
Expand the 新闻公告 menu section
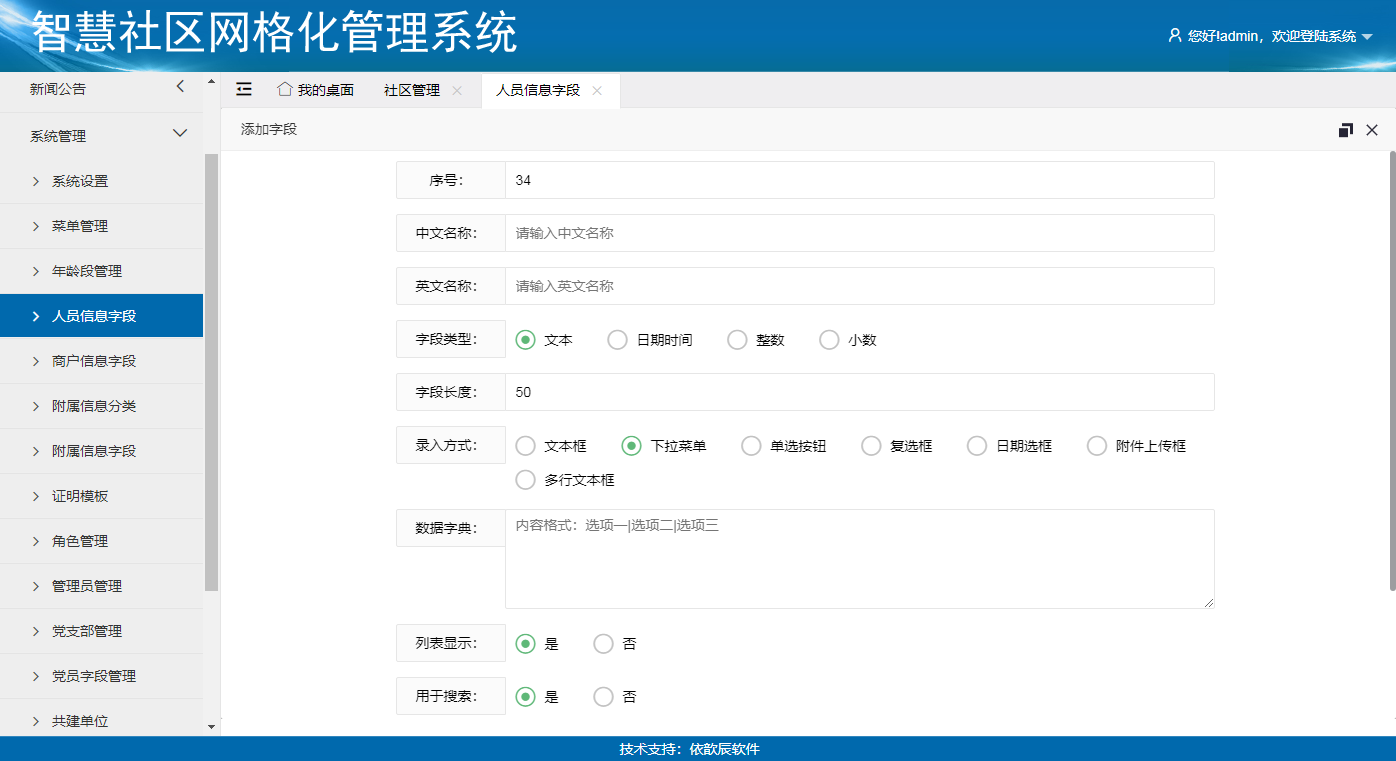pyautogui.click(x=180, y=87)
